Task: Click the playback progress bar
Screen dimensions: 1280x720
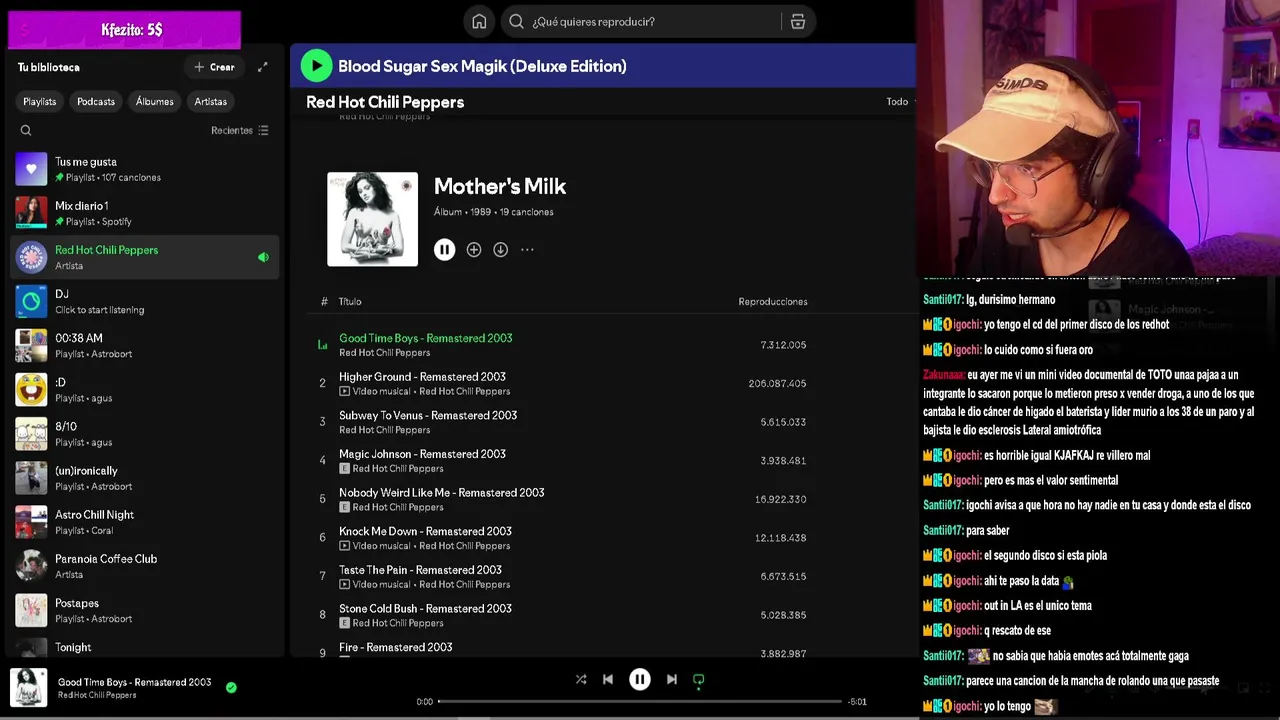Action: (640, 701)
